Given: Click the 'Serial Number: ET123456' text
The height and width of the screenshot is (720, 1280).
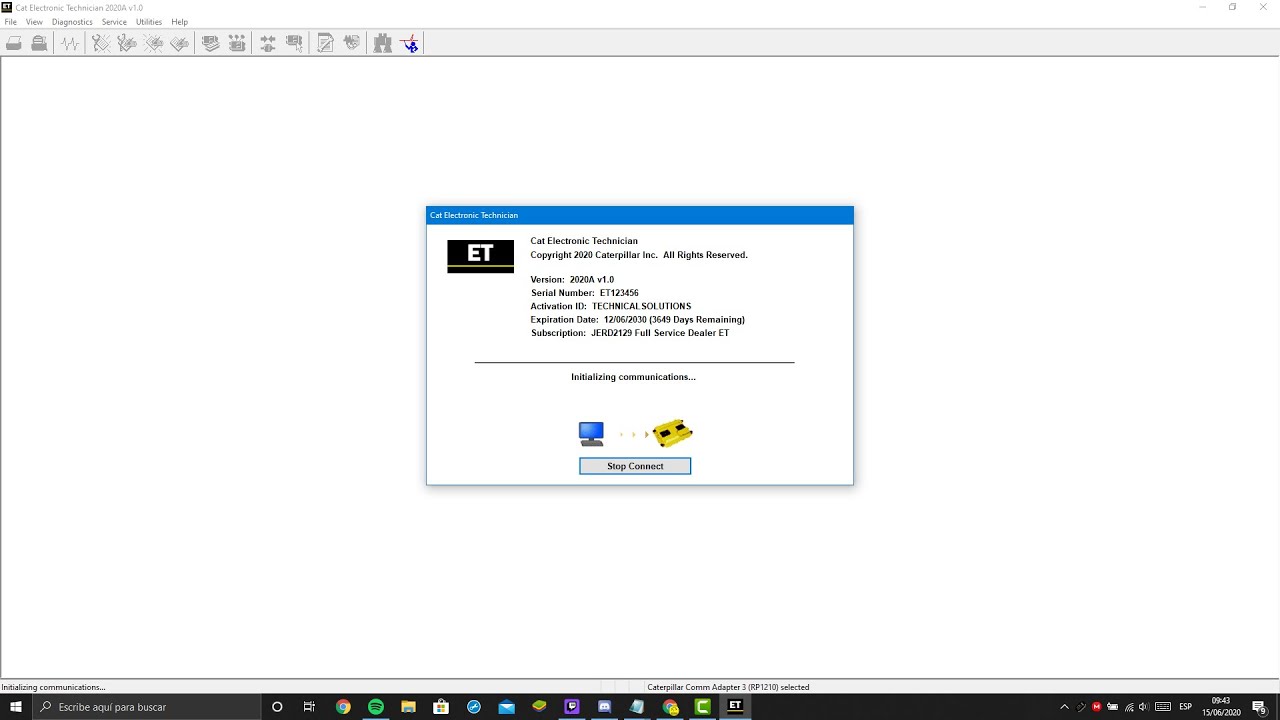Looking at the screenshot, I should tap(585, 293).
